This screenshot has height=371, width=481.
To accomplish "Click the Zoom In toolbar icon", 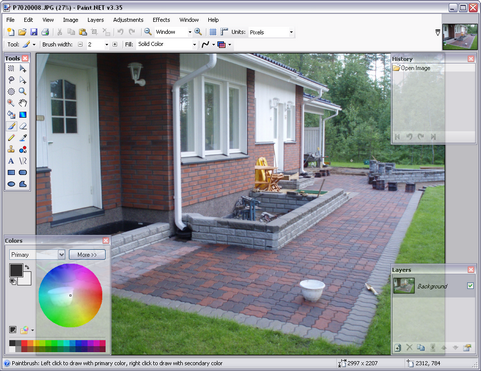I will (198, 32).
